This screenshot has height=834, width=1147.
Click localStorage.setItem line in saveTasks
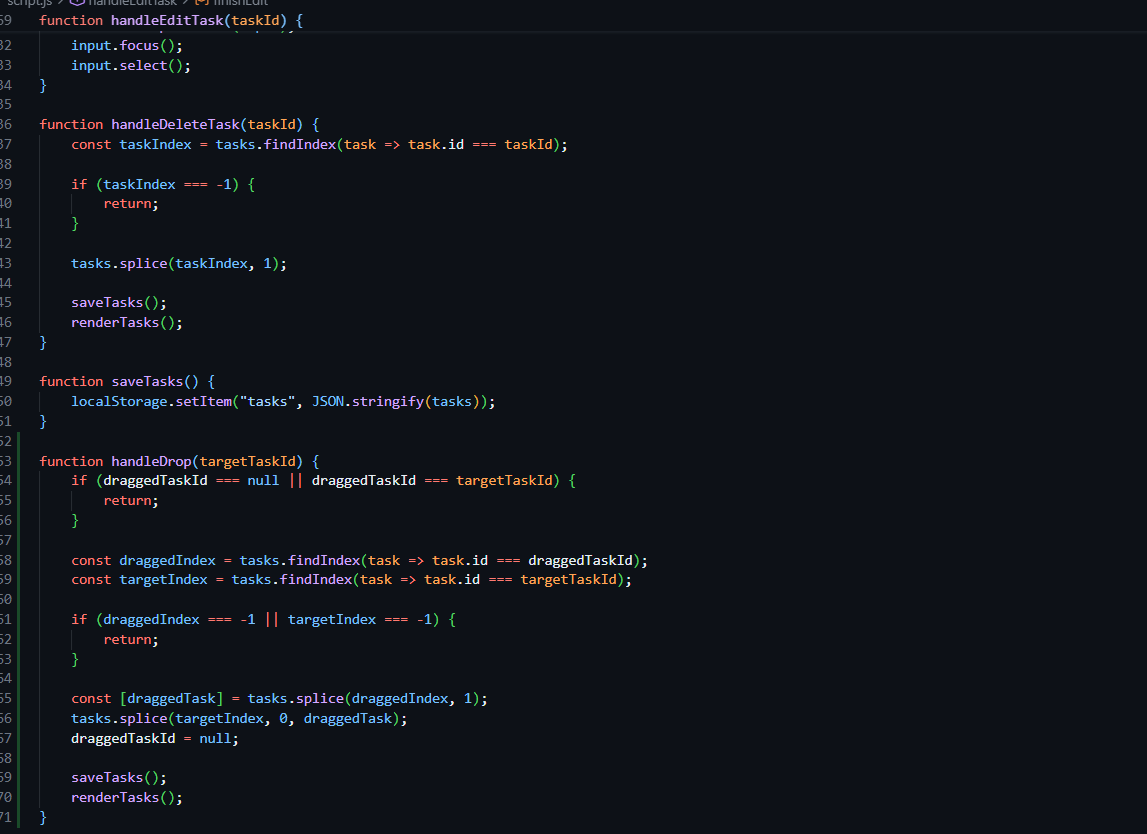[283, 402]
